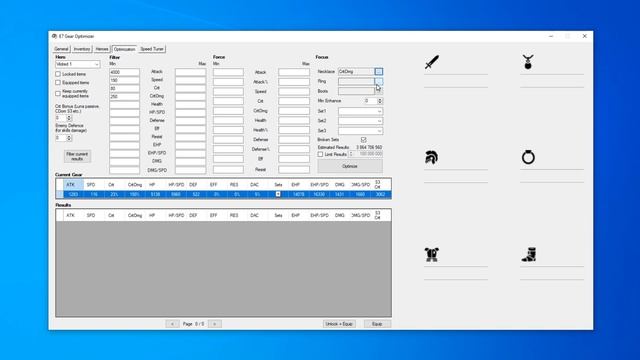Enable the Limit Results checkbox

320,154
